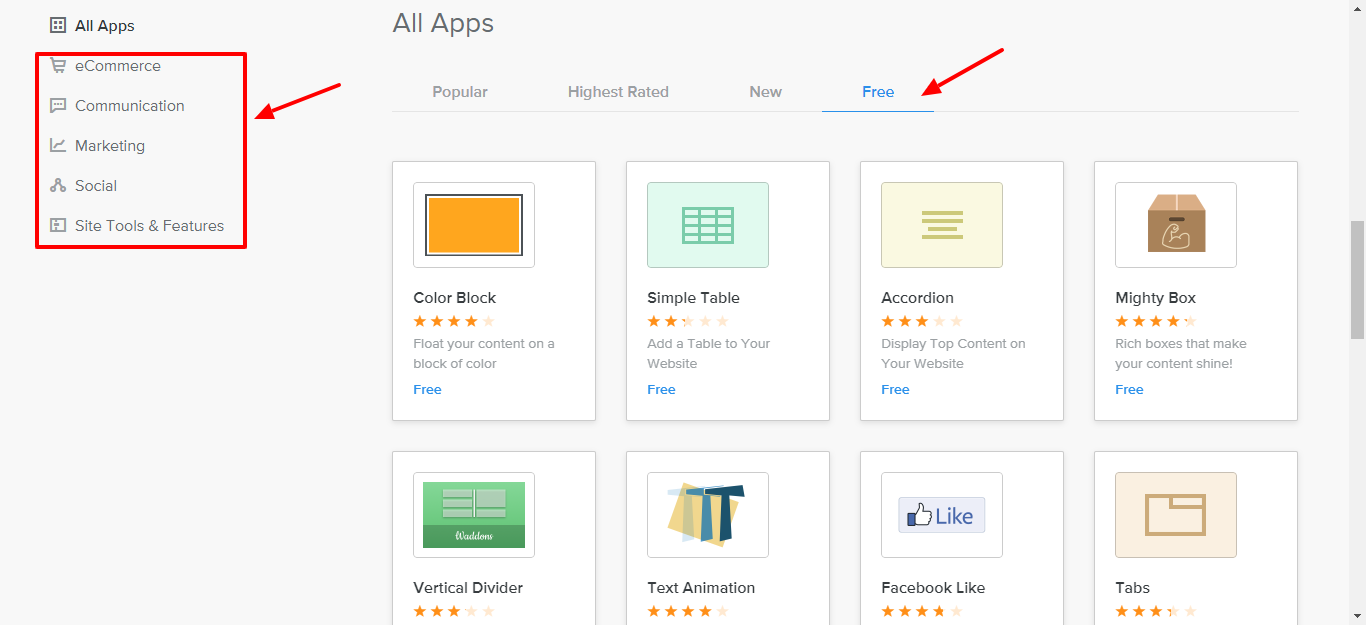Screen dimensions: 1366x625
Task: Click the page vertical scrollbar thumb
Action: click(1357, 280)
